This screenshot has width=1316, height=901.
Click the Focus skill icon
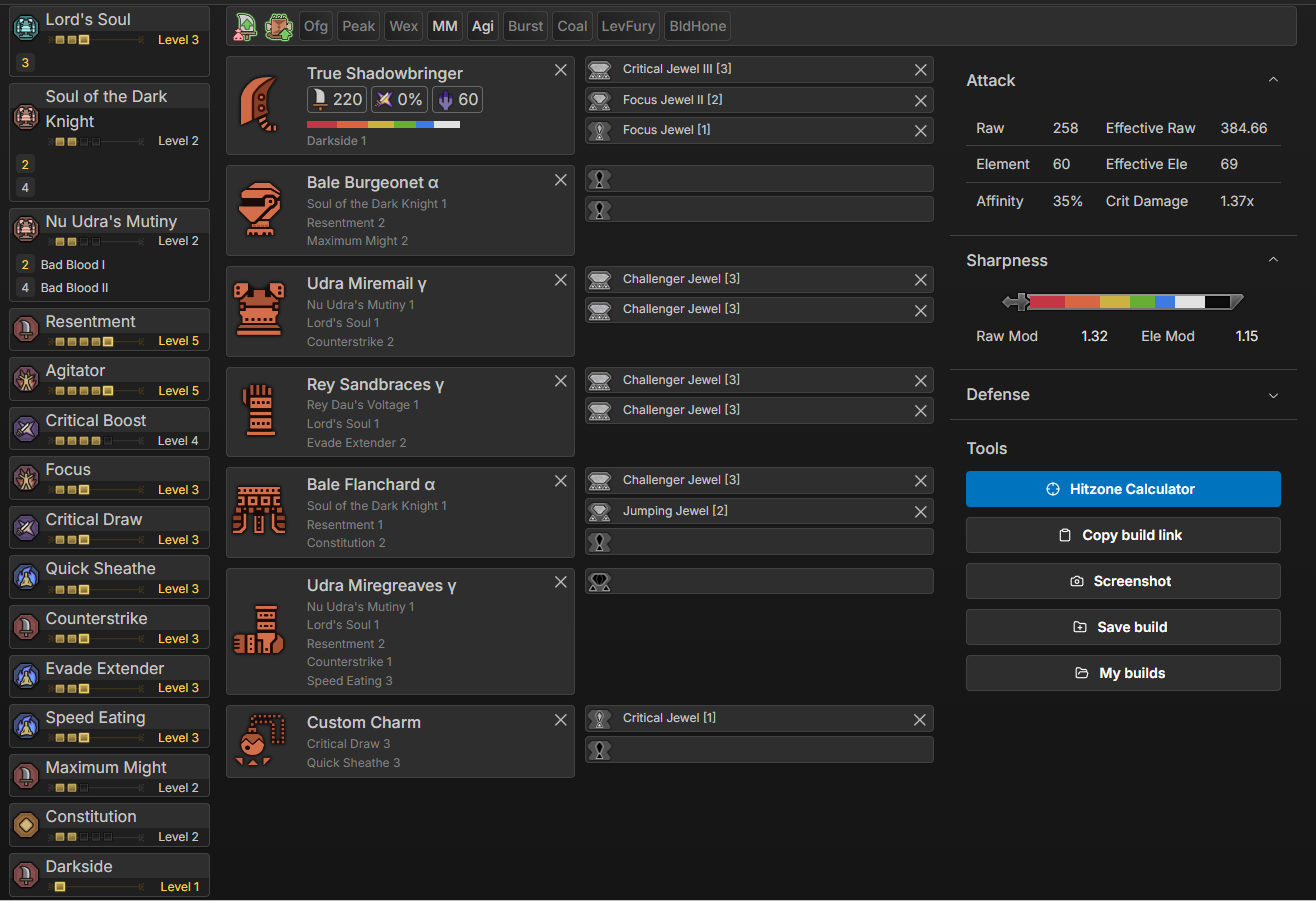[x=26, y=478]
